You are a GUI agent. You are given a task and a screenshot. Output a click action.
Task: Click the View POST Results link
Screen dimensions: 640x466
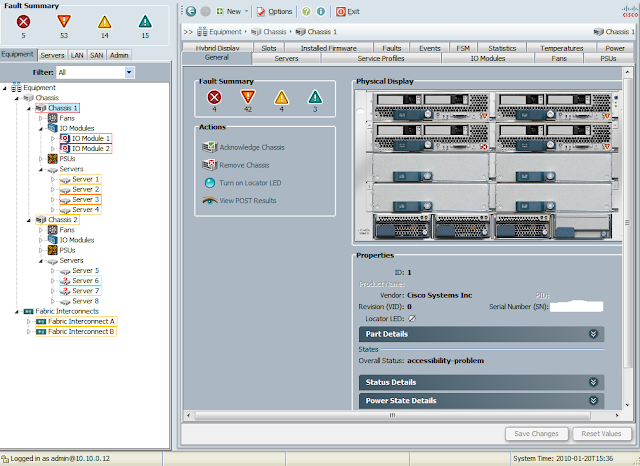click(248, 200)
